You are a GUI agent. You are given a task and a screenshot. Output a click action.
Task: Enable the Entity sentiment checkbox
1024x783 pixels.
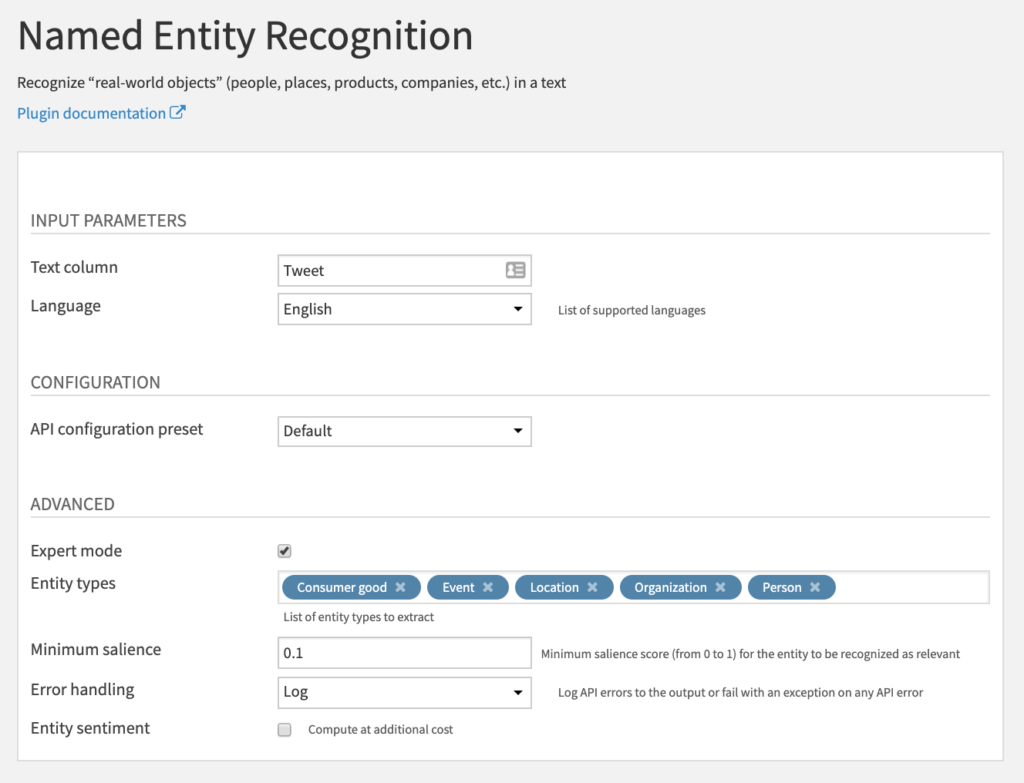(x=284, y=729)
